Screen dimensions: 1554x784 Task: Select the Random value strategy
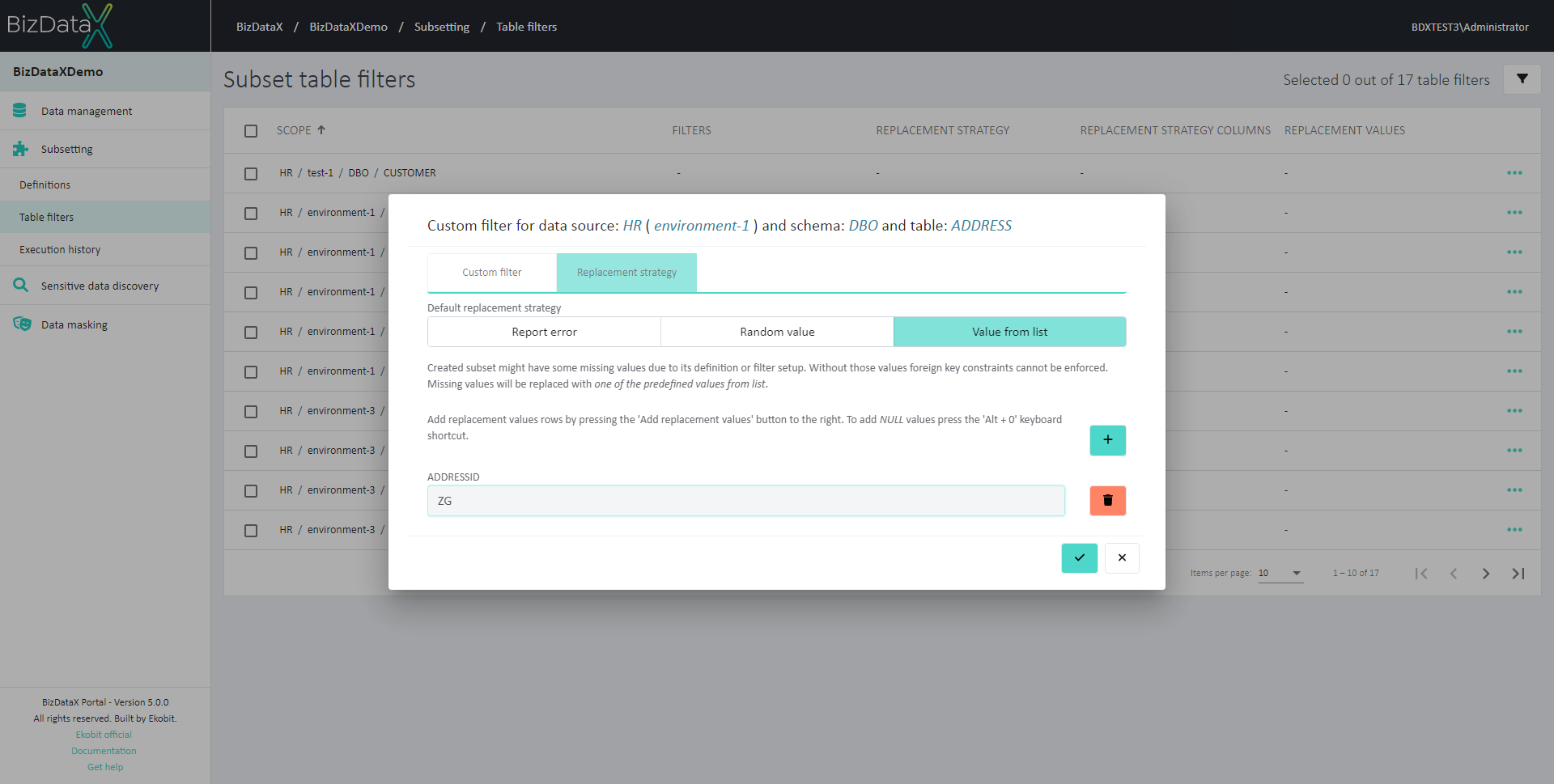(x=777, y=332)
